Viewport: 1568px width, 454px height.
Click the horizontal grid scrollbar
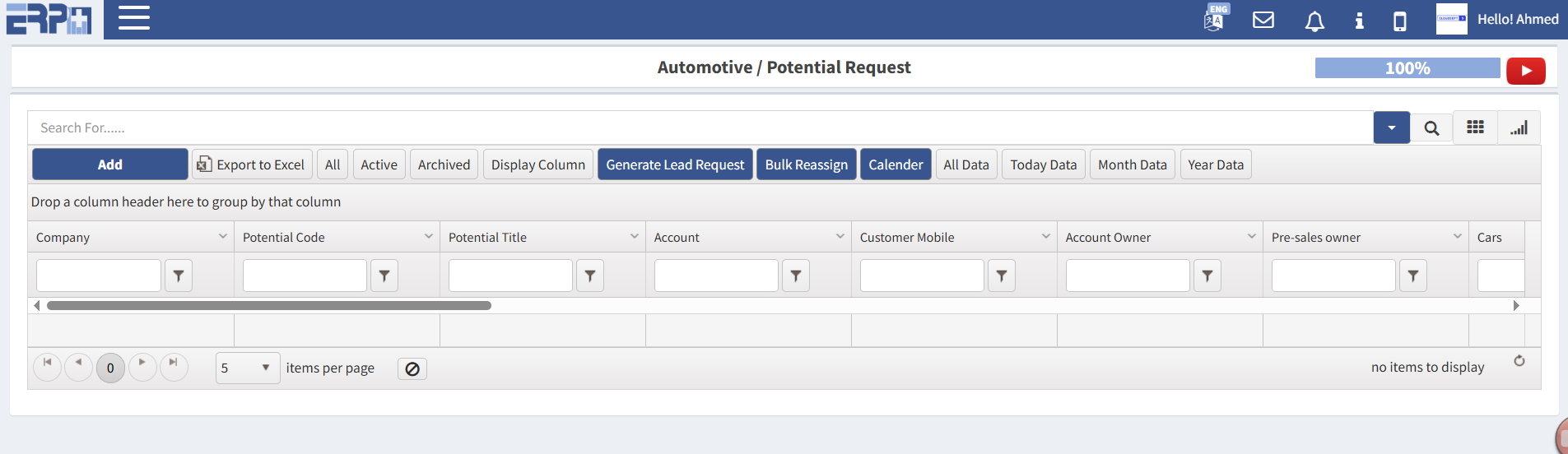pyautogui.click(x=269, y=305)
